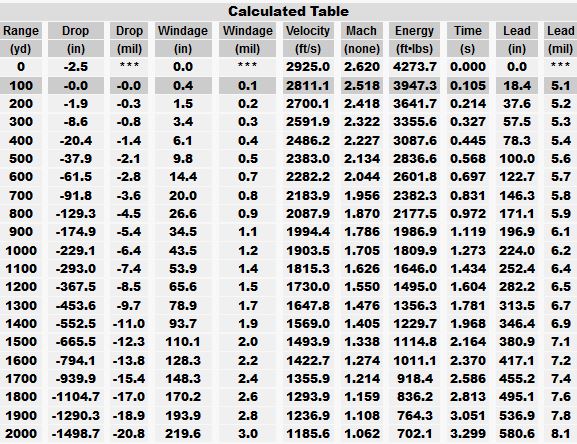Click drop value -229.1 inches
This screenshot has width=577, height=444.
pyautogui.click(x=75, y=251)
